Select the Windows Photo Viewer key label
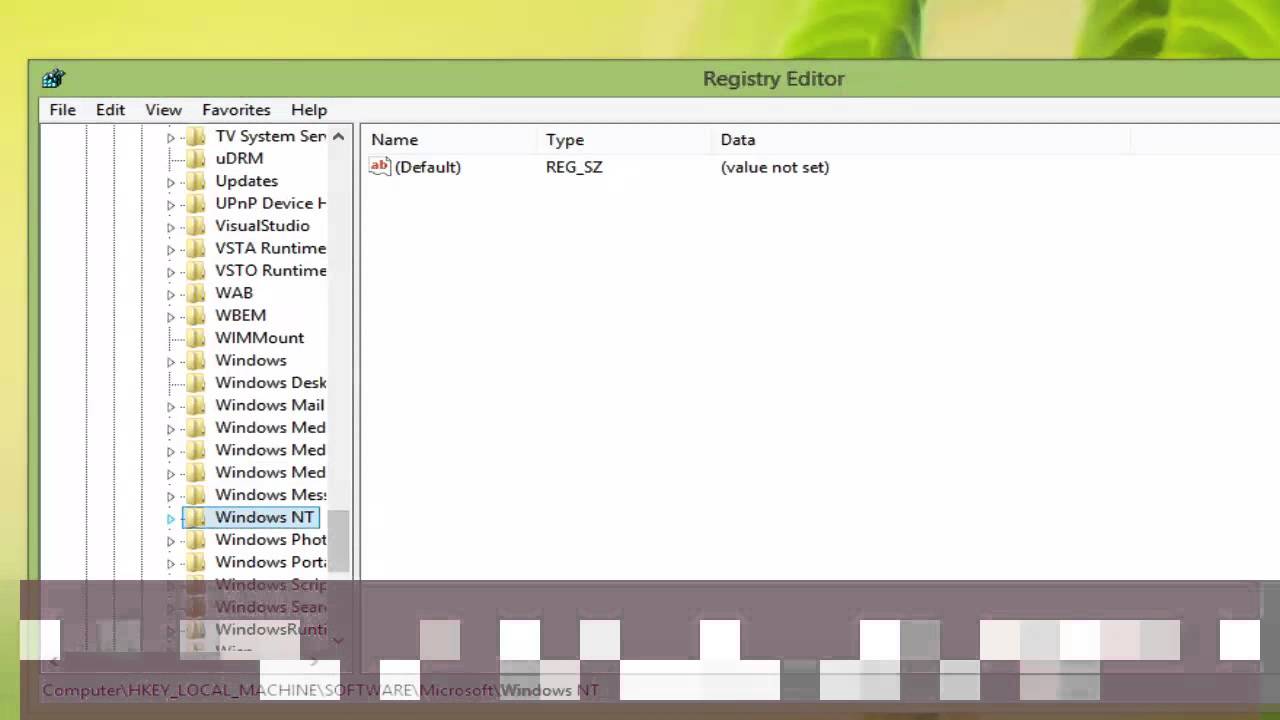 point(270,540)
